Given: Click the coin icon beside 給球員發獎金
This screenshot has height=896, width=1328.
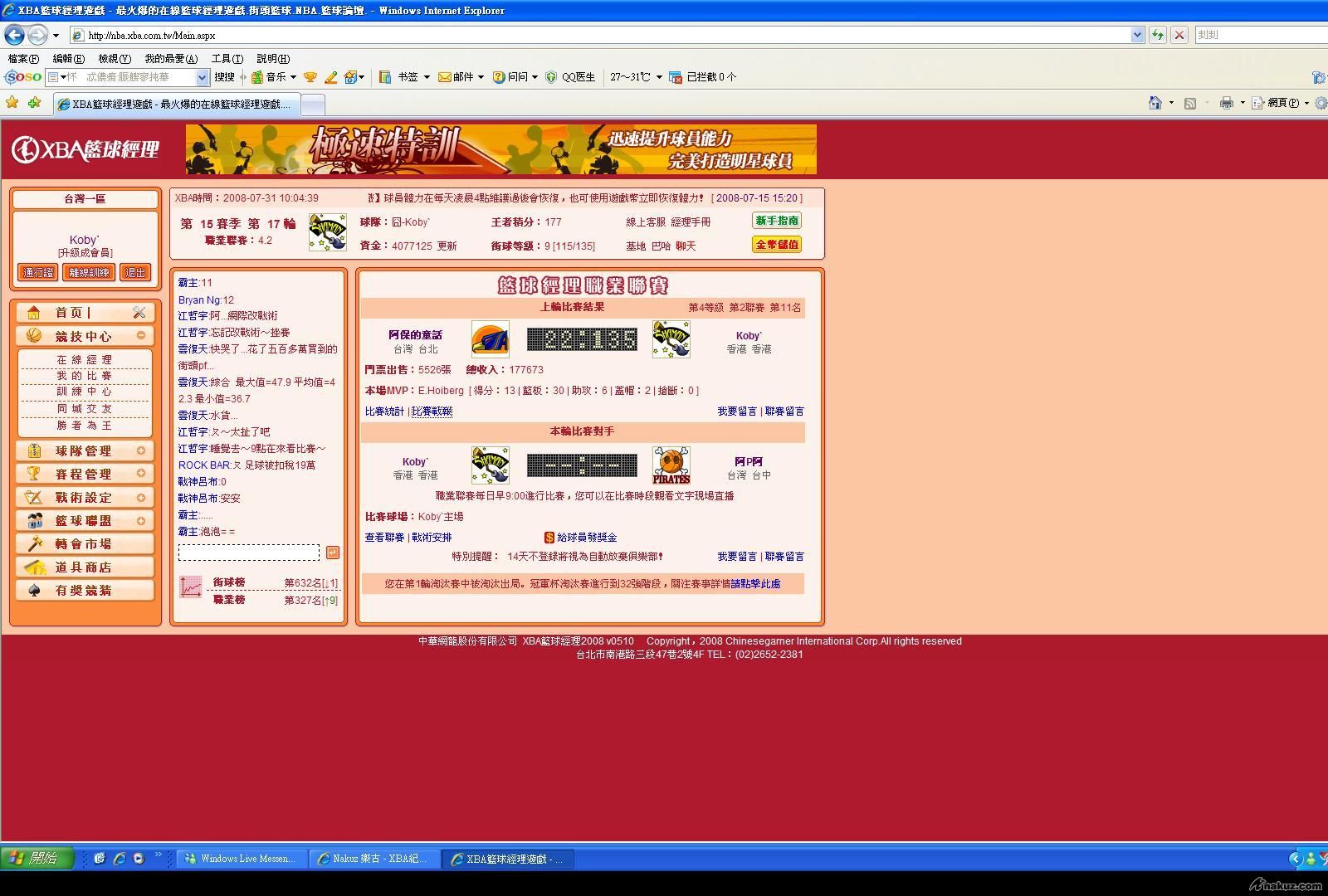Looking at the screenshot, I should coord(549,538).
